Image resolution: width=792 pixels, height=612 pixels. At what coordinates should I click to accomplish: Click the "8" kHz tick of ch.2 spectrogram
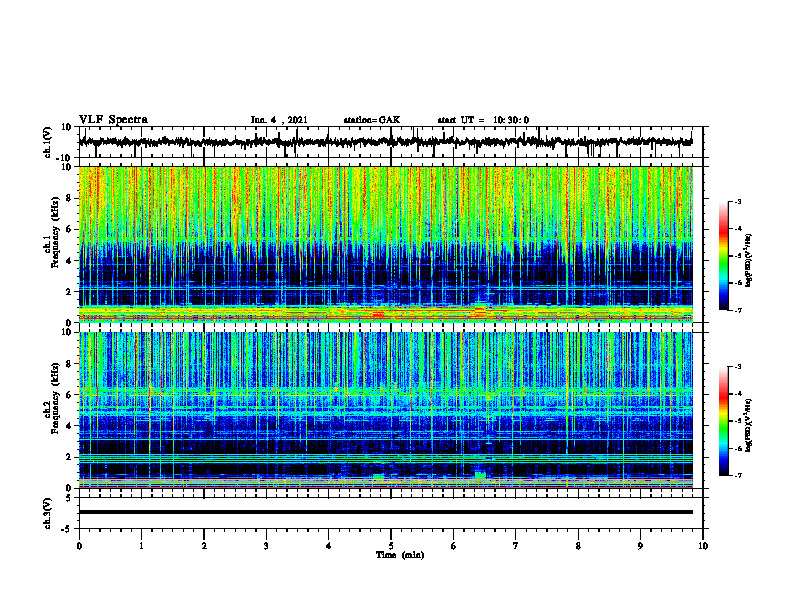click(x=69, y=364)
